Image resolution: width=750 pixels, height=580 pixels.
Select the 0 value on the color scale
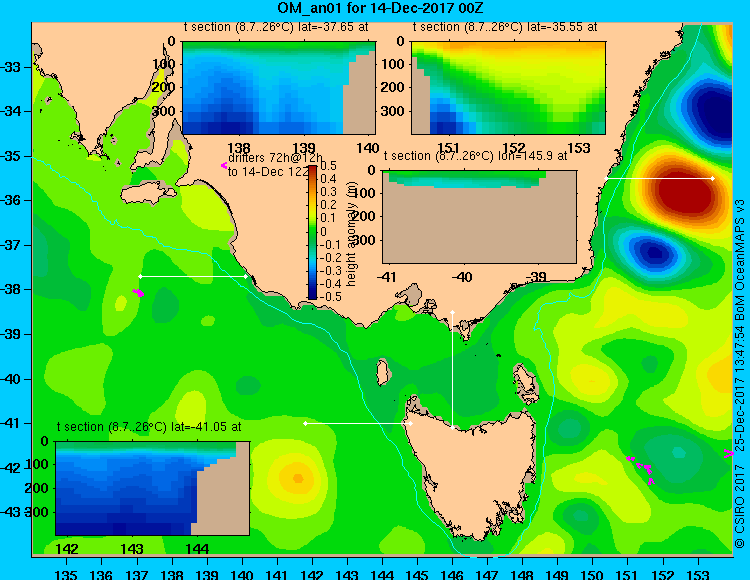tap(323, 232)
